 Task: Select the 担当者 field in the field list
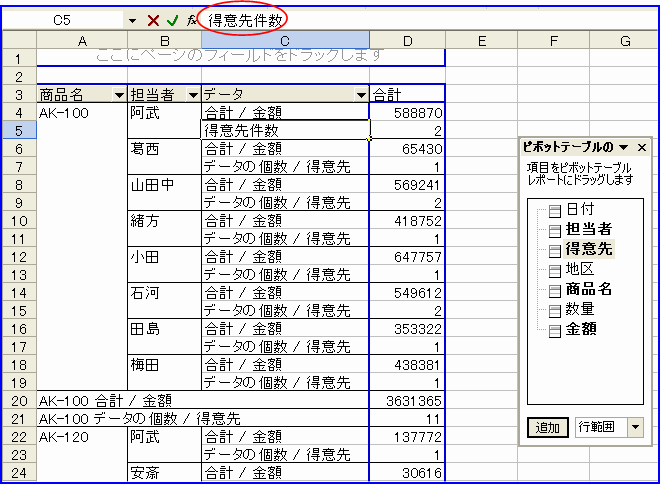[588, 229]
